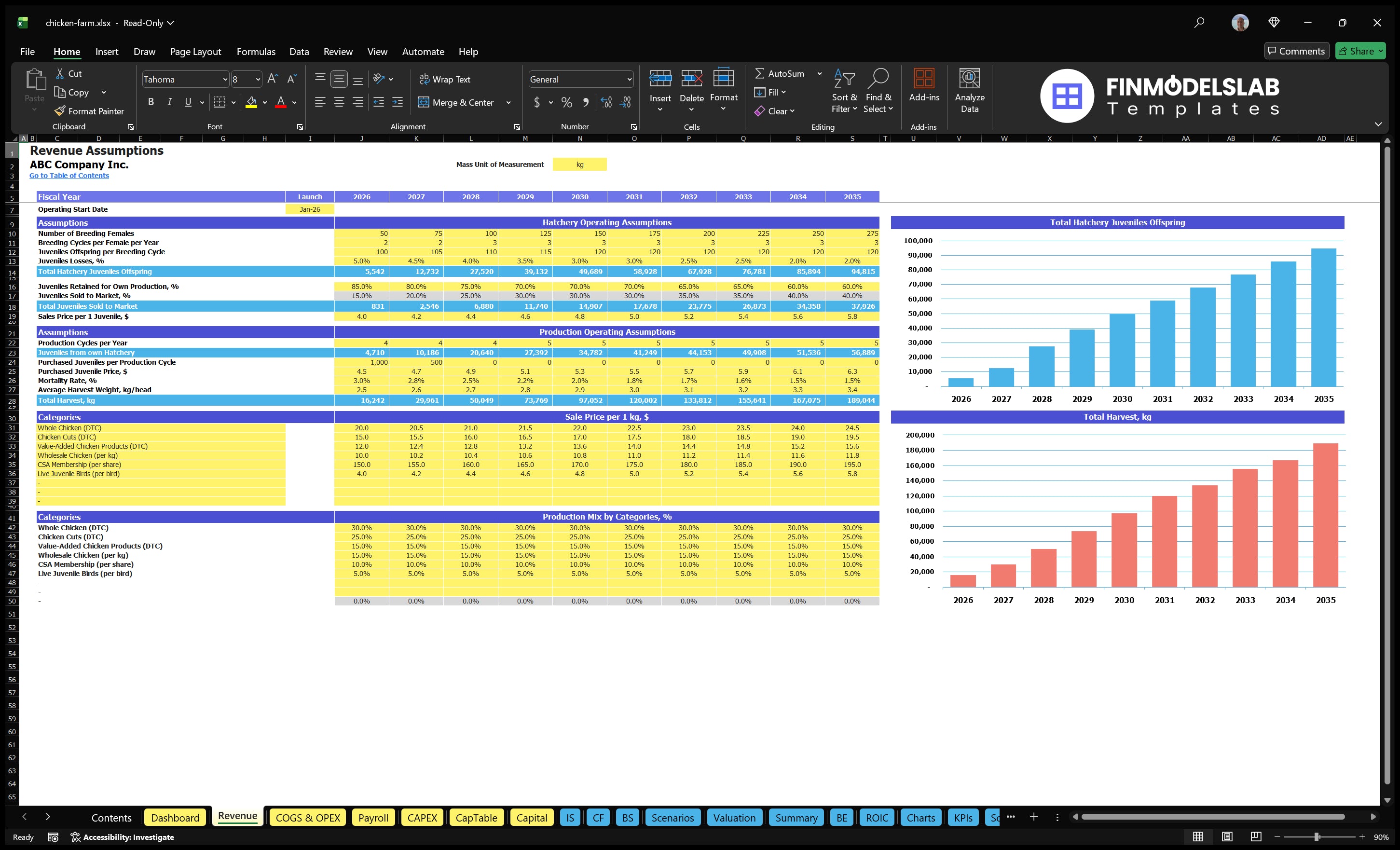Expand the AutoSum dropdown arrow
This screenshot has width=1400, height=850.
(819, 73)
